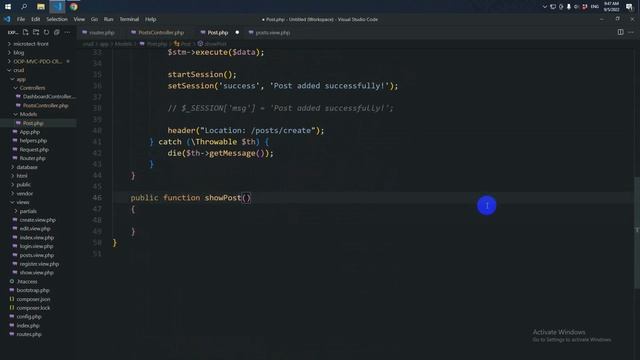Open Windows search from the taskbar
Image resolution: width=640 pixels, height=360 pixels.
(24, 7)
